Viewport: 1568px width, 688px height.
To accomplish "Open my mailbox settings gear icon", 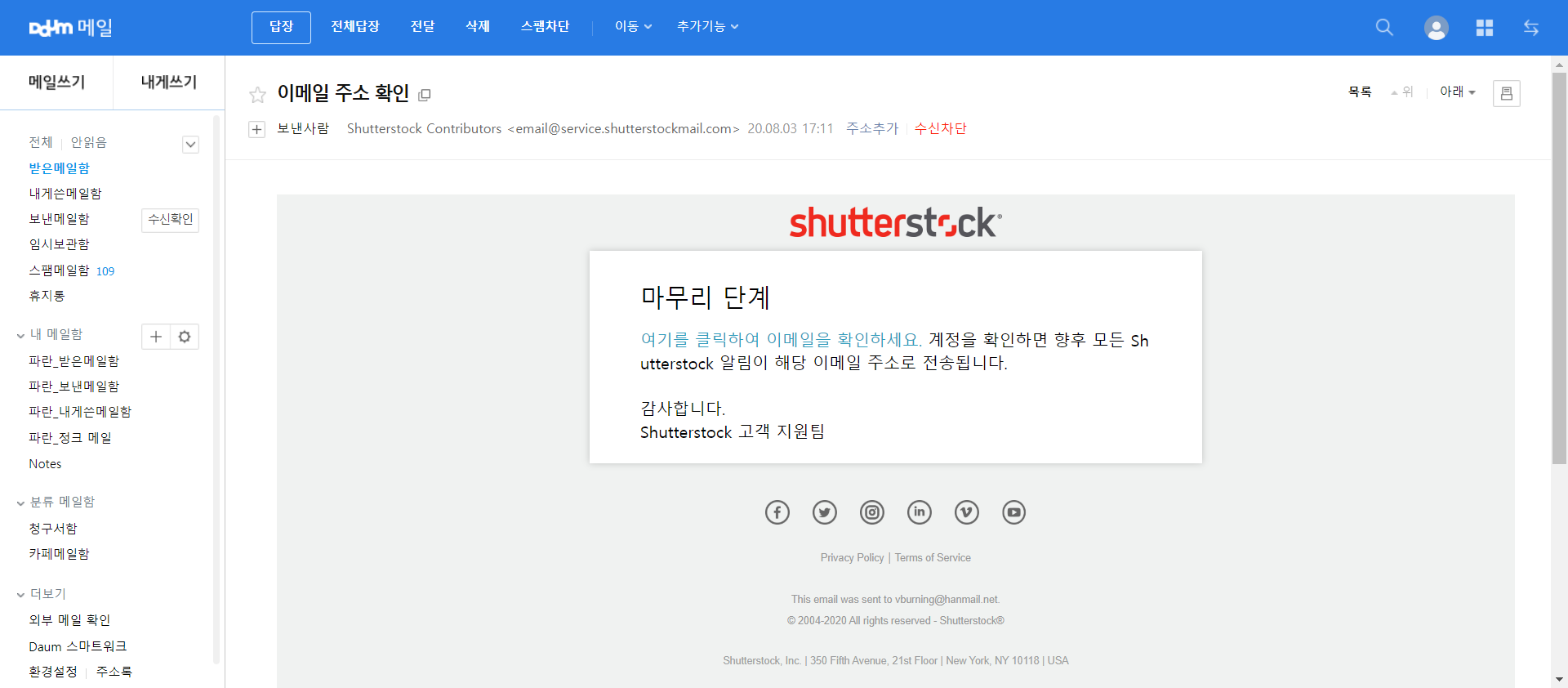I will pyautogui.click(x=185, y=337).
